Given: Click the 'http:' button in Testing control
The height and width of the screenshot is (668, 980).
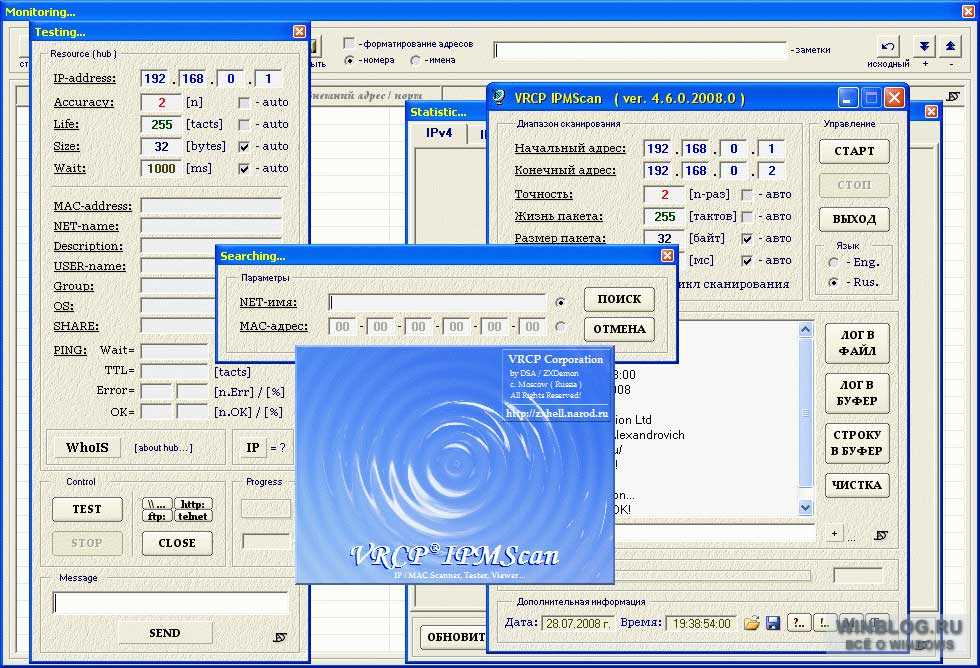Looking at the screenshot, I should pyautogui.click(x=192, y=504).
